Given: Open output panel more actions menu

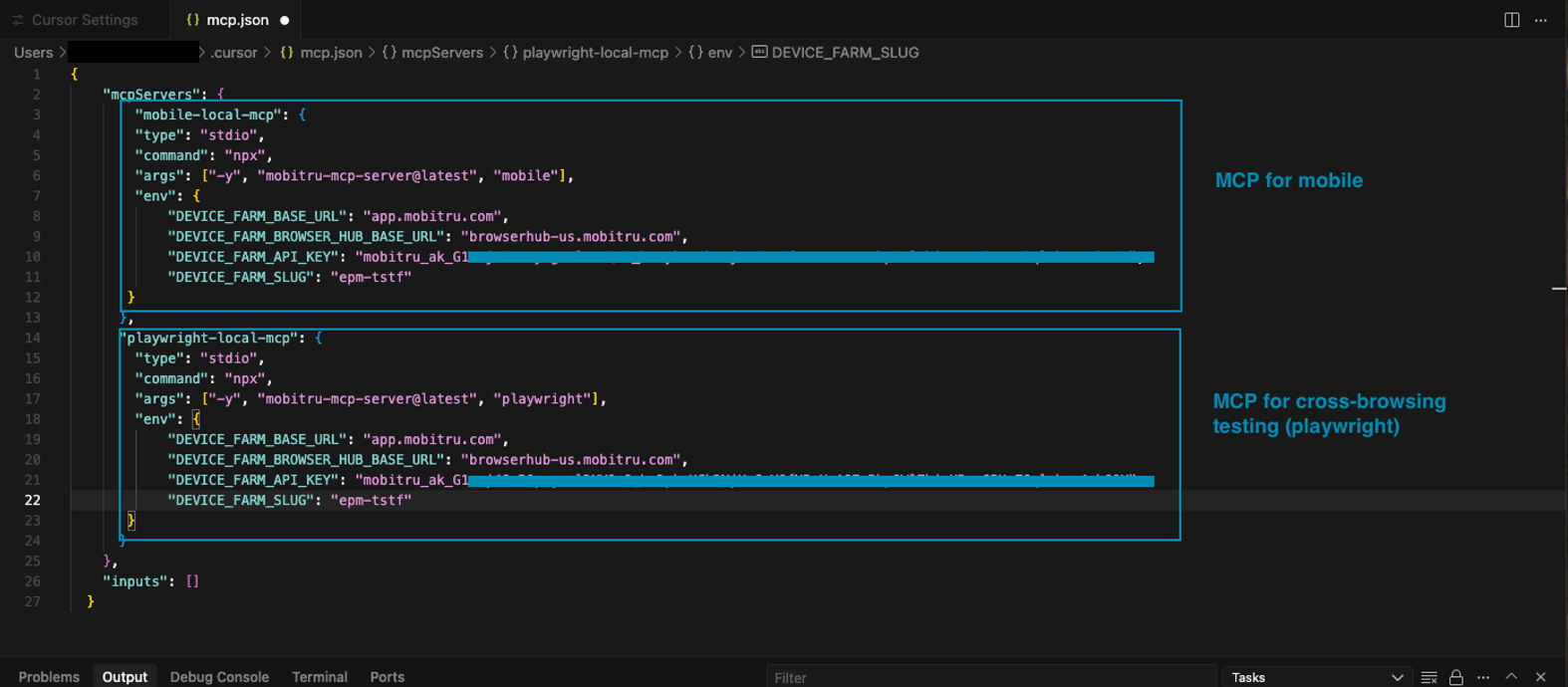Looking at the screenshot, I should 1483,677.
